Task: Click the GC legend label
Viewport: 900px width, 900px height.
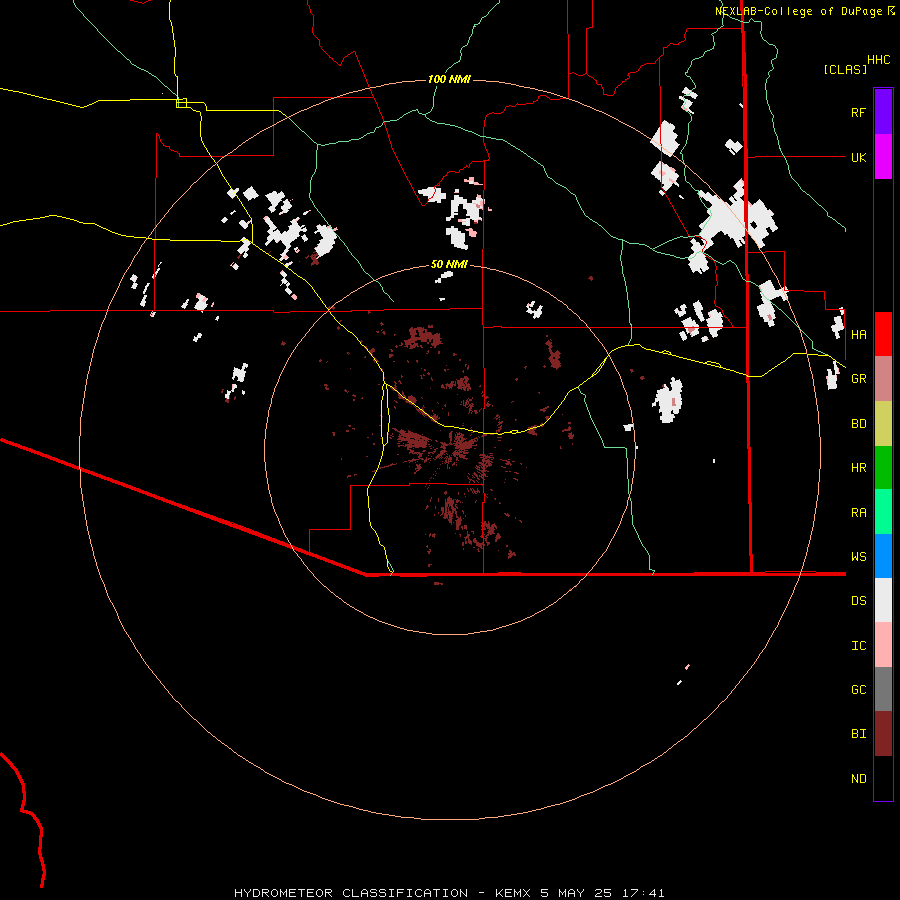Action: coord(858,690)
